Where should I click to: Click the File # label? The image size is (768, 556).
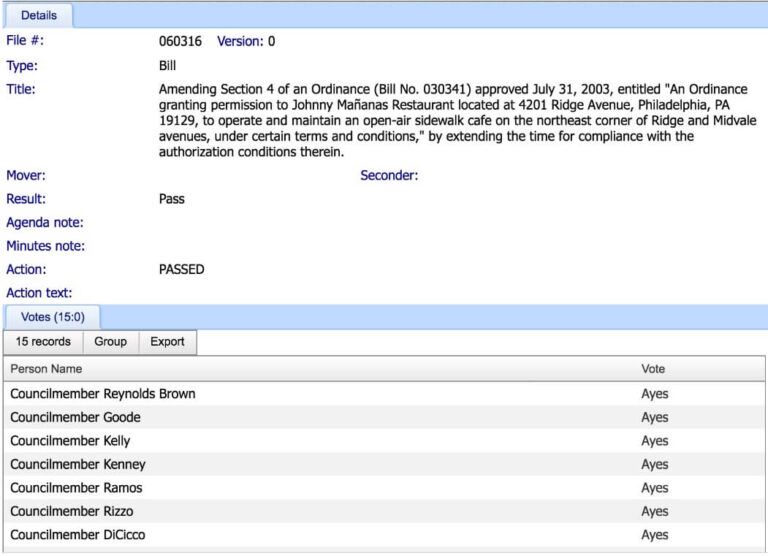point(25,40)
